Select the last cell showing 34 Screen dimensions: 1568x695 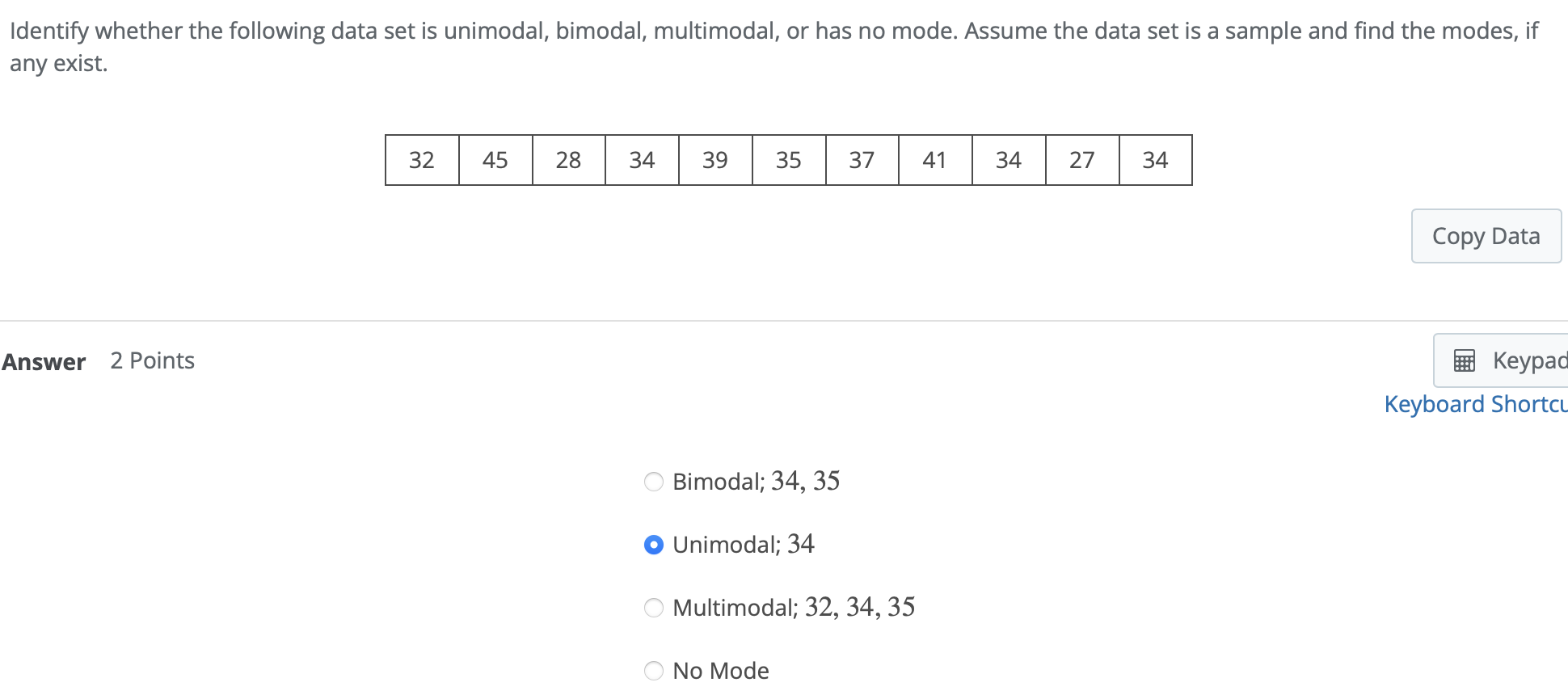[x=1156, y=160]
